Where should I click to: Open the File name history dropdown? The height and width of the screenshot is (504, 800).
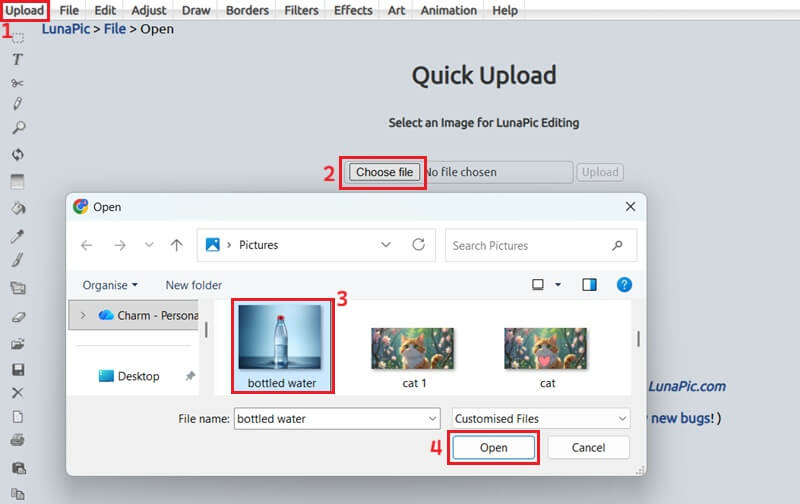pyautogui.click(x=432, y=419)
